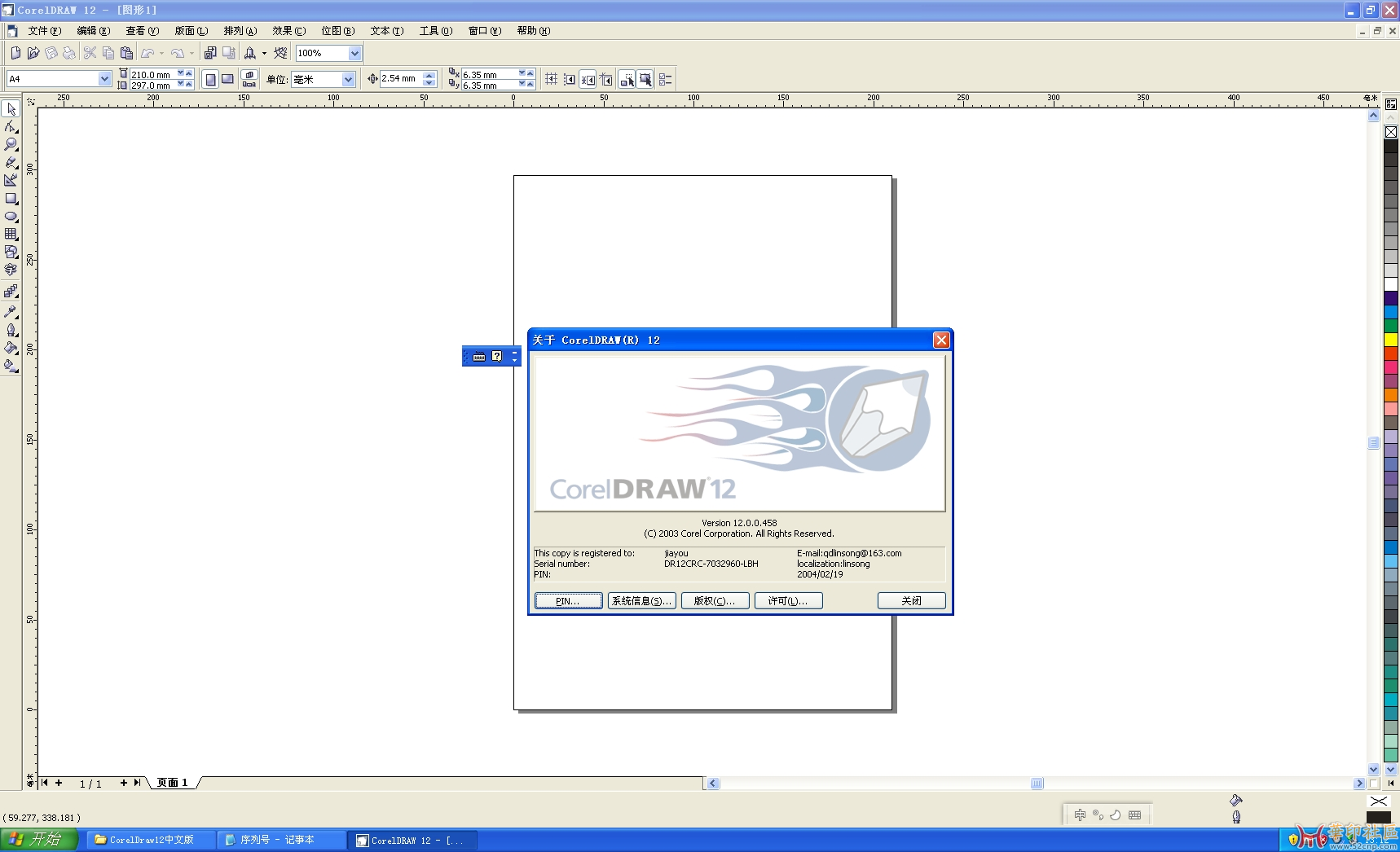Click the 许可(L)... button
This screenshot has width=1400, height=852.
tap(788, 601)
